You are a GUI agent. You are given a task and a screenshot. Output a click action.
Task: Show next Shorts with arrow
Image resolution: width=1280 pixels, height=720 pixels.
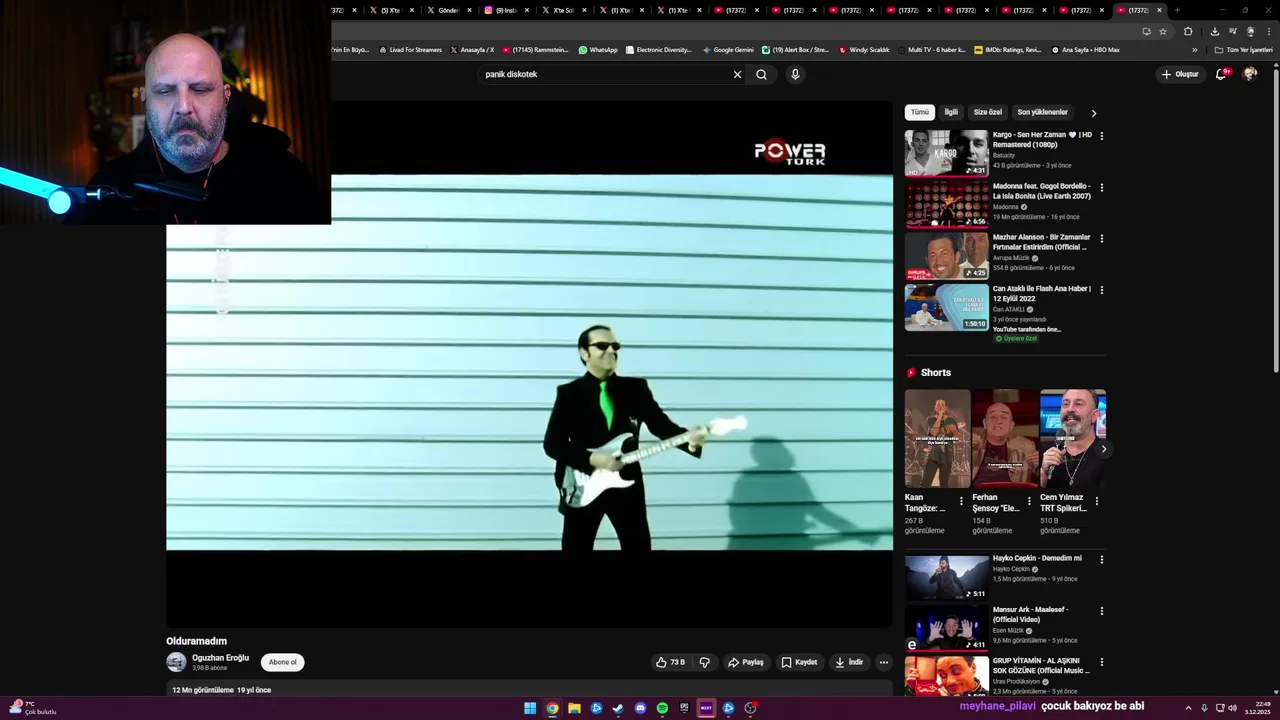coord(1103,449)
